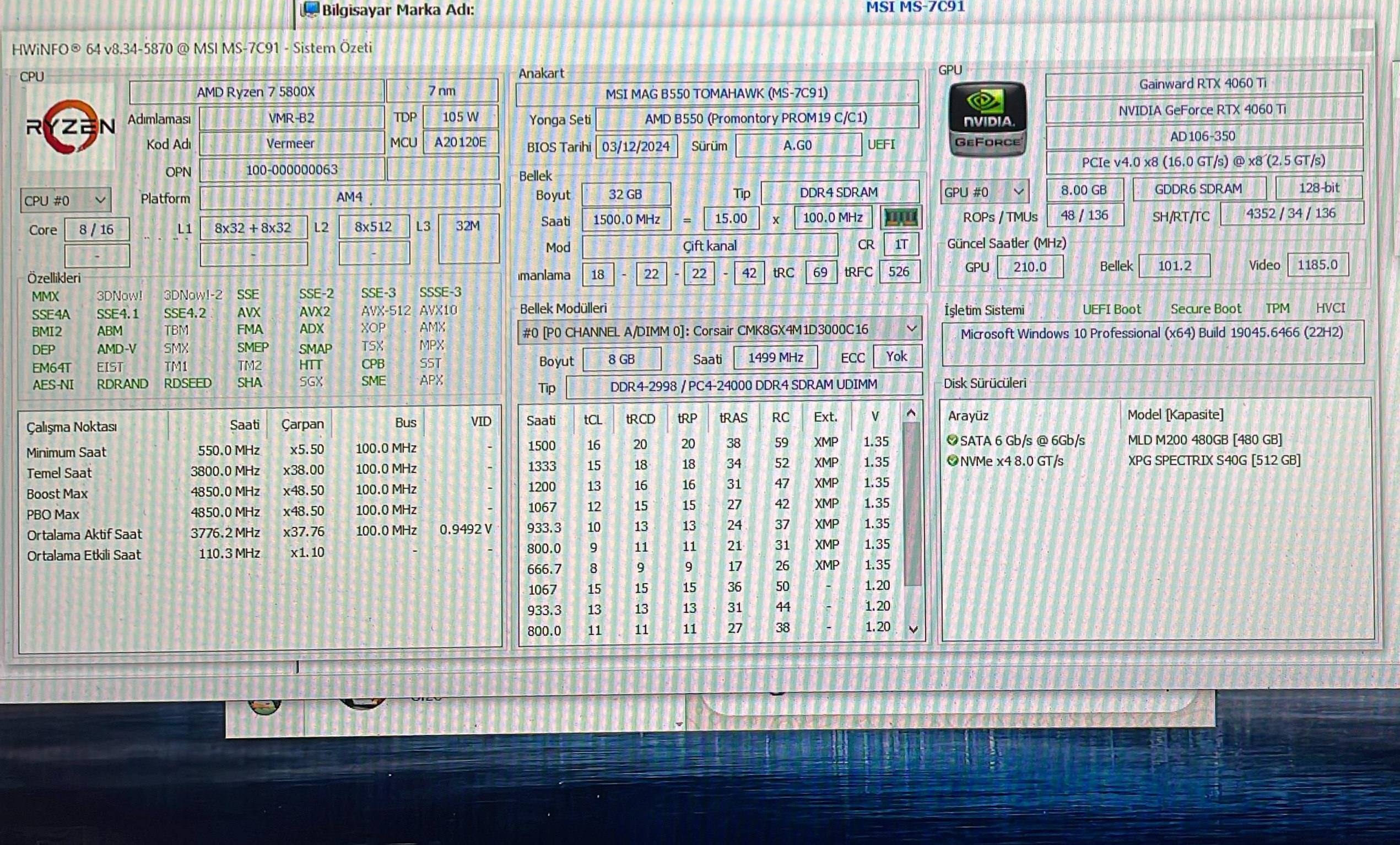Viewport: 1400px width, 845px height.
Task: Click the TPM indicator
Action: (1277, 308)
